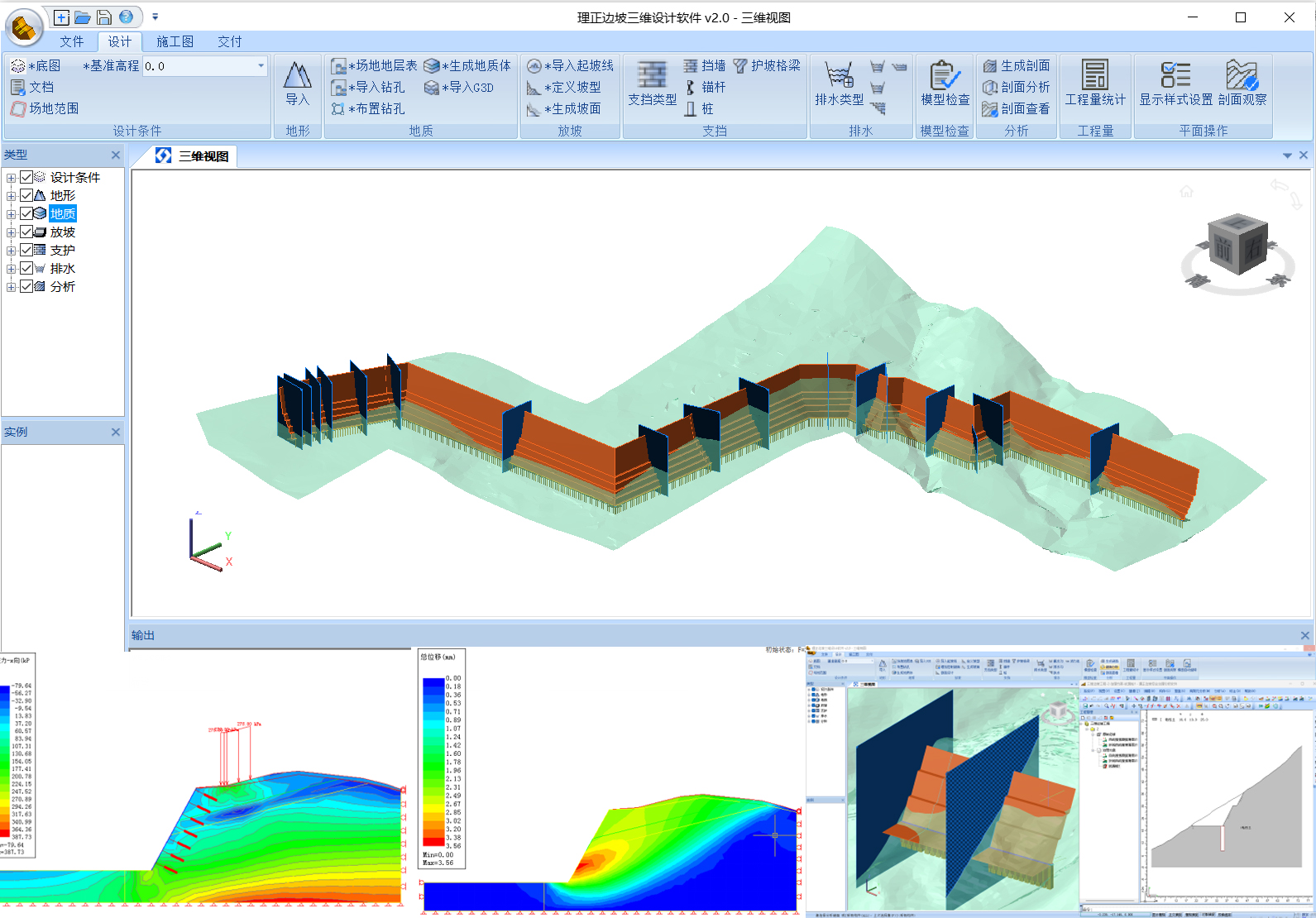The image size is (1316, 918).
Task: Expand the 设计条件 tree node
Action: click(11, 178)
